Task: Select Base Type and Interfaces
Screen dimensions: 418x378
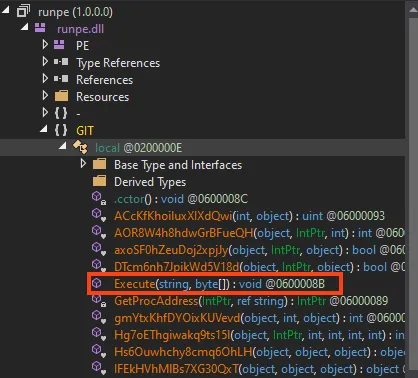Action: pyautogui.click(x=178, y=165)
